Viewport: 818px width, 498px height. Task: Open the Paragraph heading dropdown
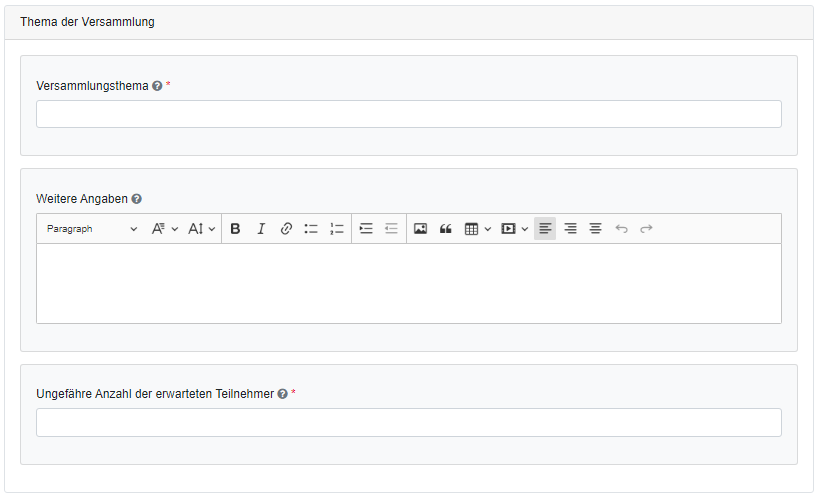(x=92, y=229)
